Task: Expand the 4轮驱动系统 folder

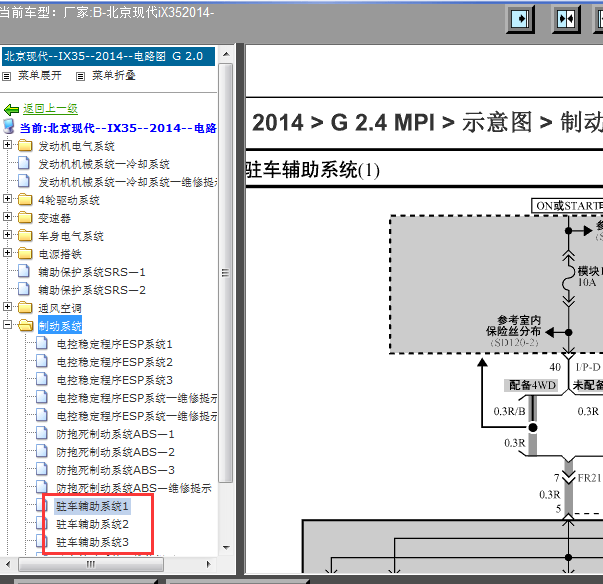Action: (x=7, y=198)
